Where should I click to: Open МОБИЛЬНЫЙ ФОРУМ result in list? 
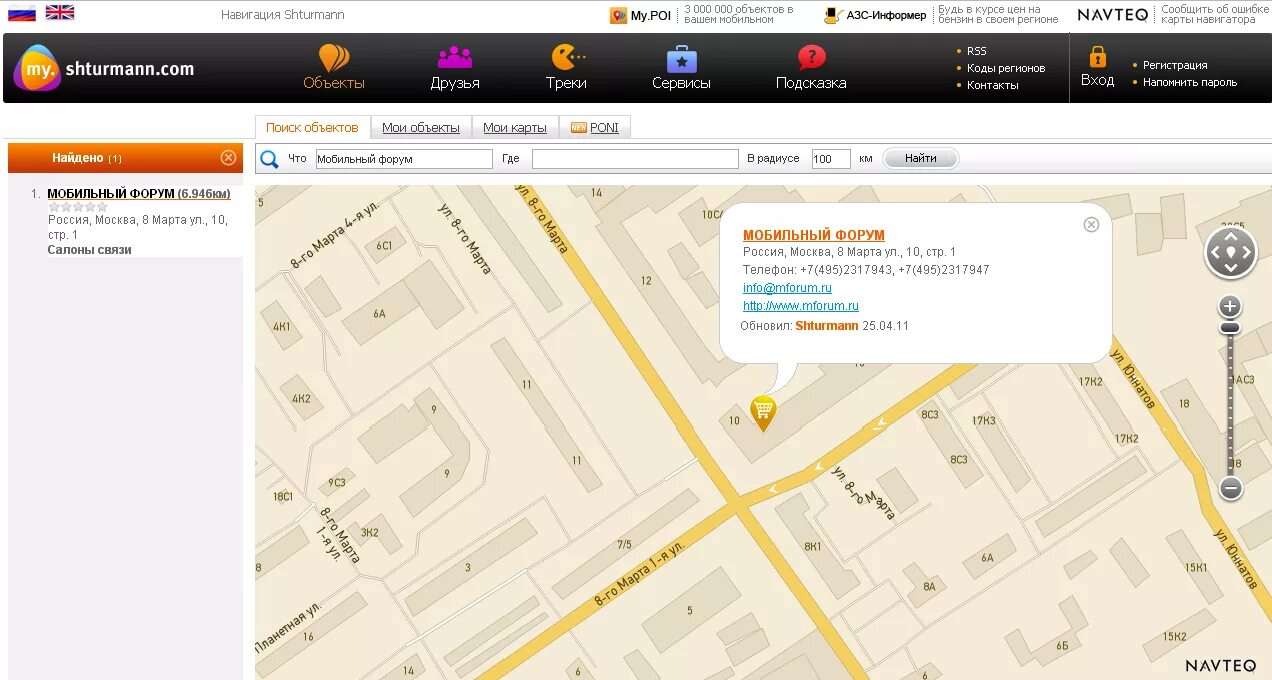pos(139,194)
